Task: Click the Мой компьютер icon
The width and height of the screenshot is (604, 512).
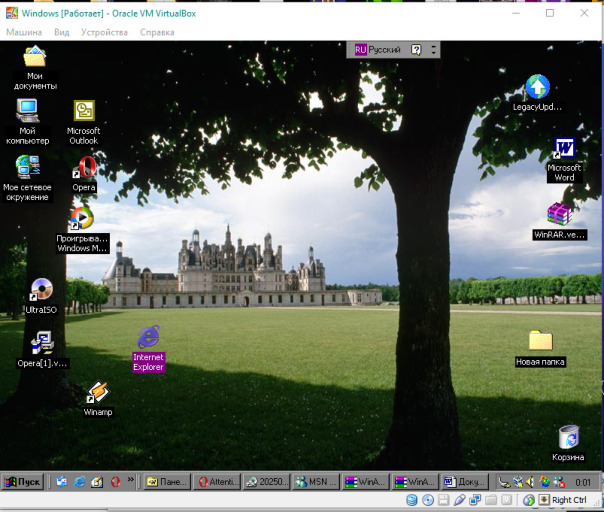Action: point(28,111)
